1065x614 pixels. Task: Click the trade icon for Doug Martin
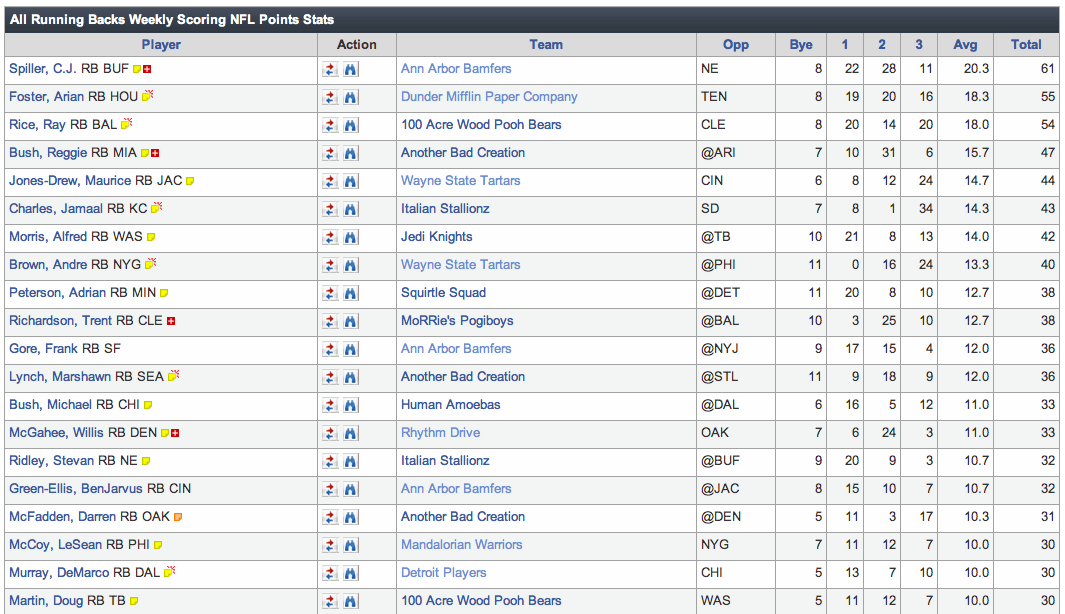329,601
